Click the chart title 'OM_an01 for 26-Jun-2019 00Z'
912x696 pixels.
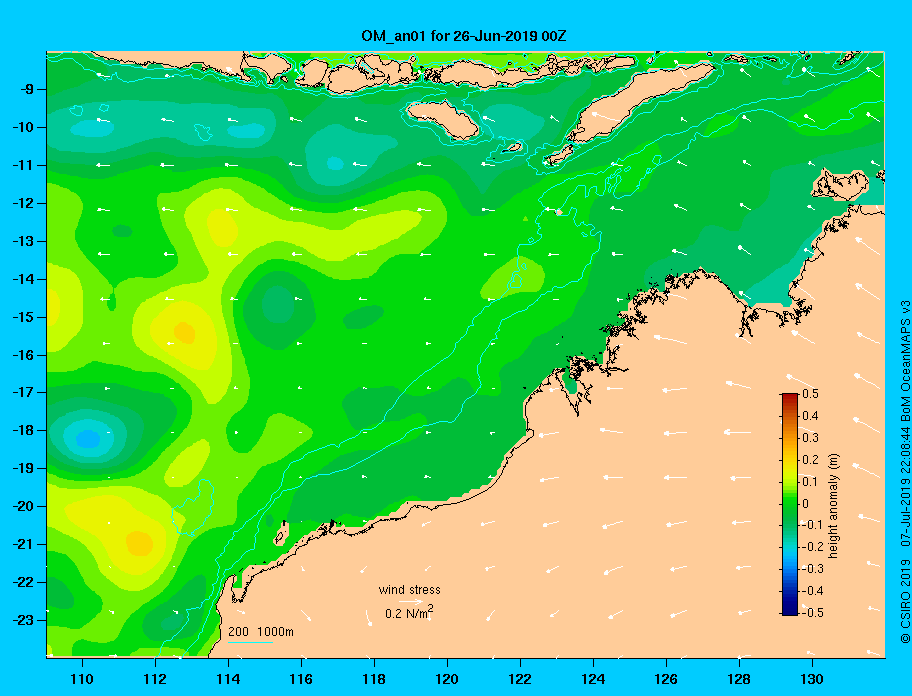coord(464,36)
